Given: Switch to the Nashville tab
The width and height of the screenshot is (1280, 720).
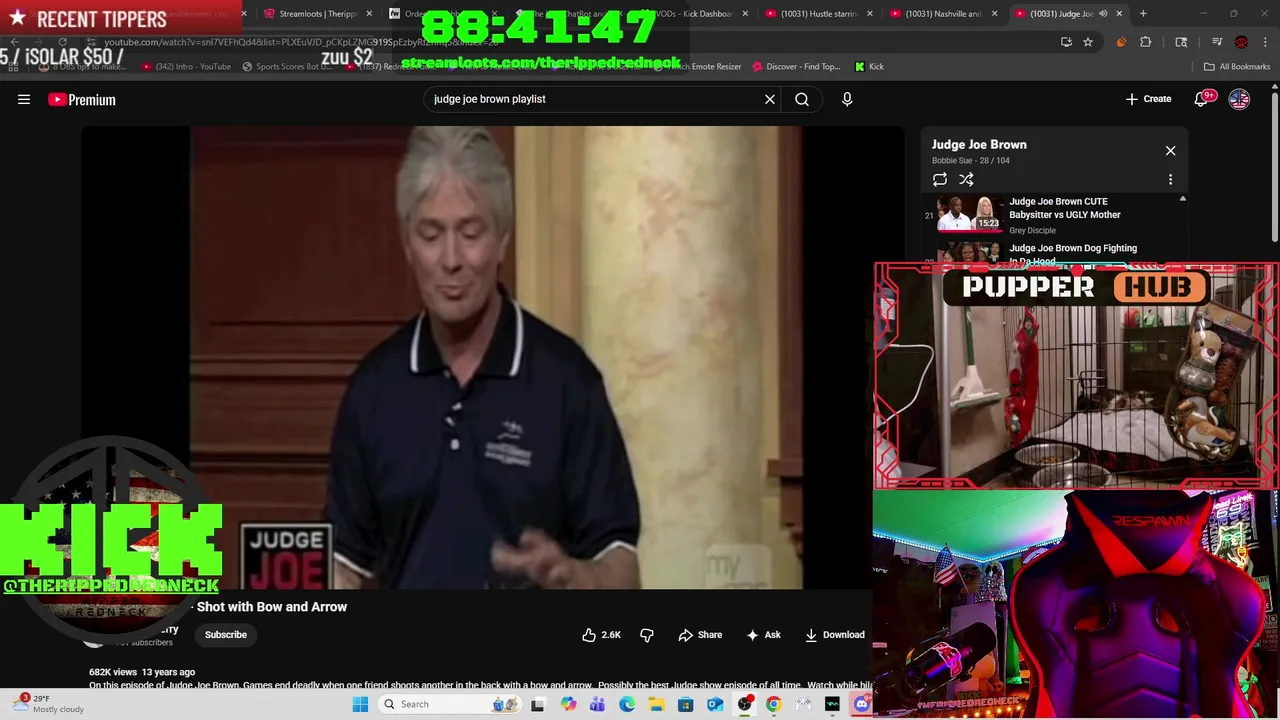Looking at the screenshot, I should point(944,14).
